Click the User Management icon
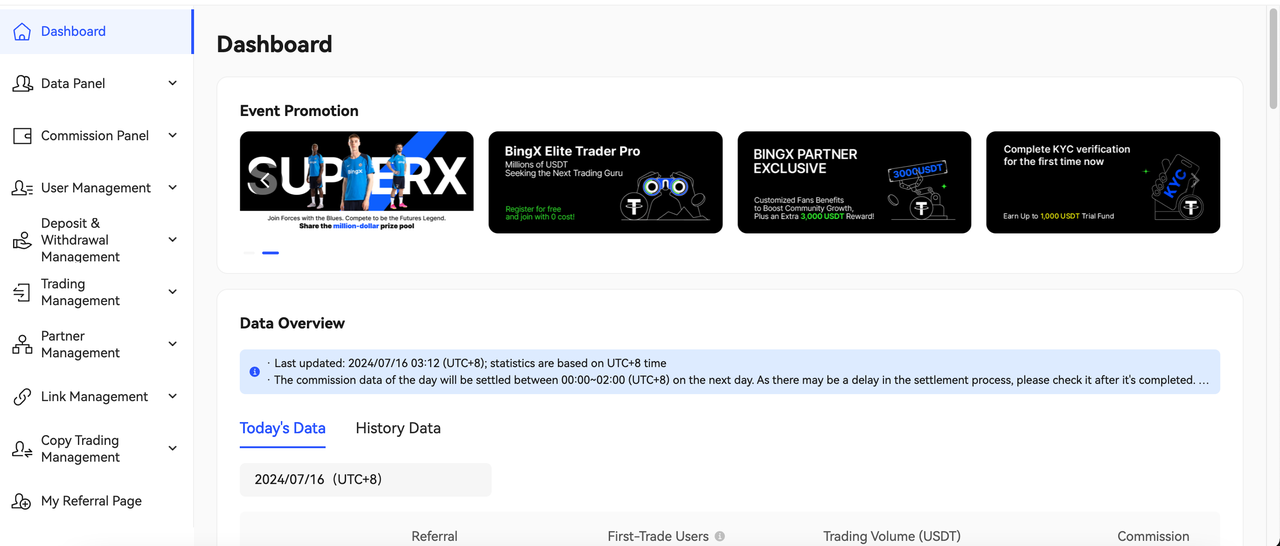The width and height of the screenshot is (1280, 546). coord(21,188)
